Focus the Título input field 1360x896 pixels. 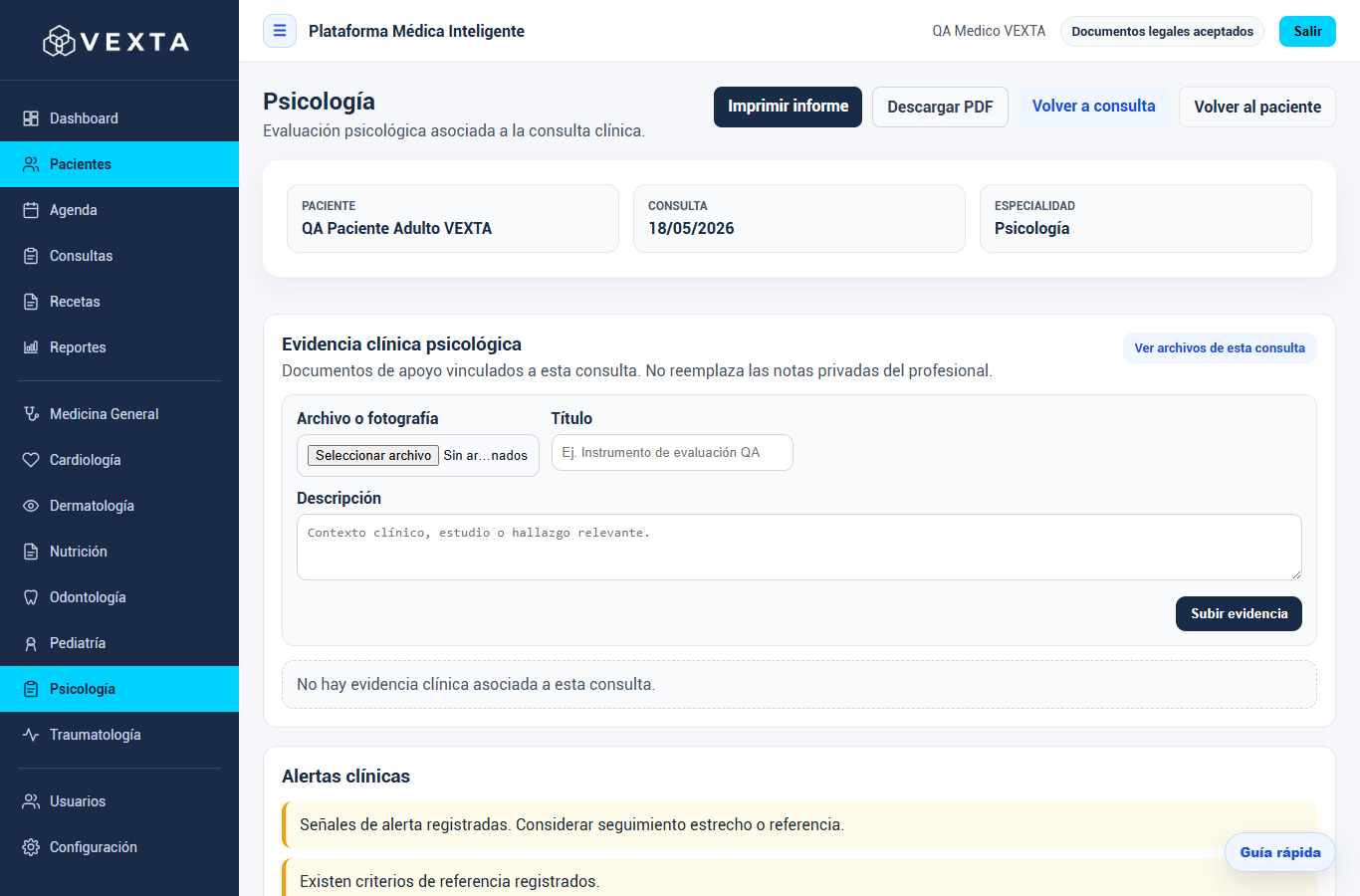(x=672, y=452)
